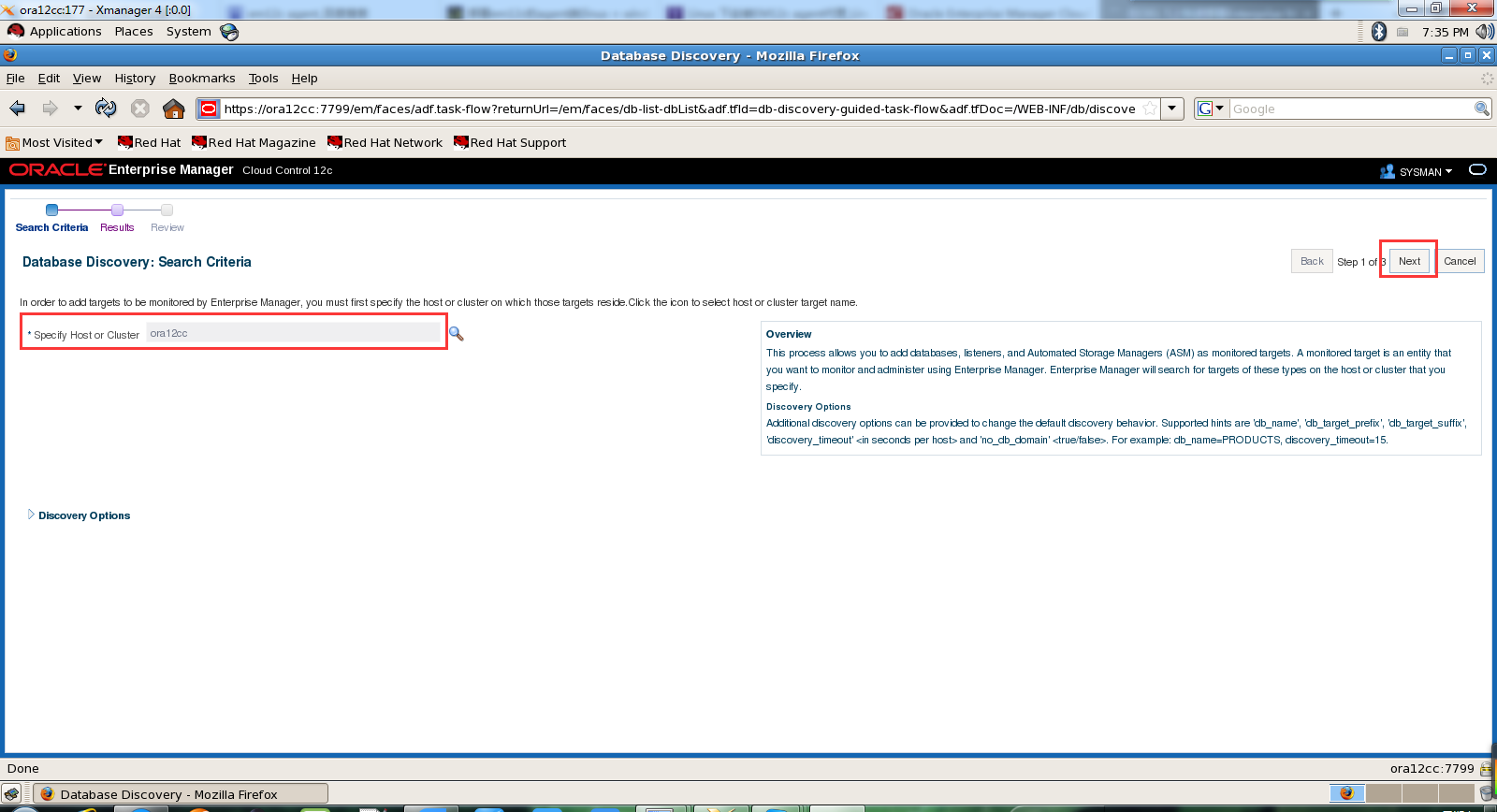The height and width of the screenshot is (812, 1497).
Task: Click the Stop loading icon
Action: (x=140, y=109)
